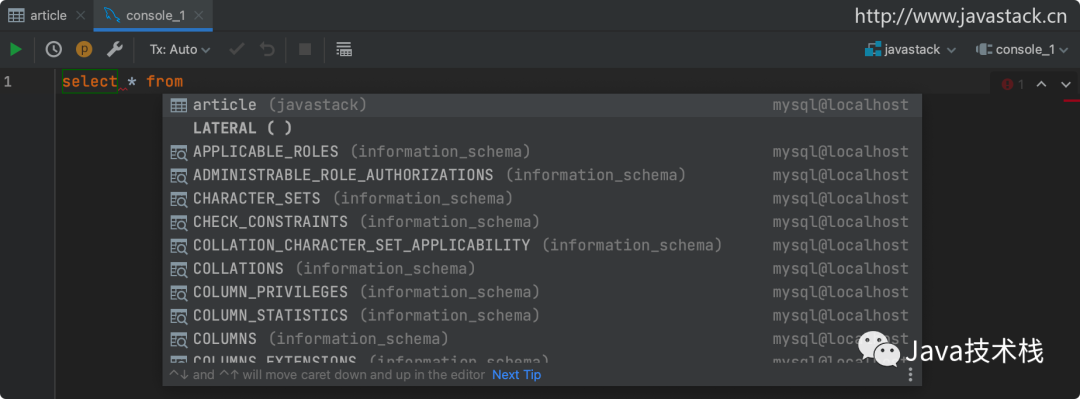This screenshot has height=399, width=1080.
Task: Go to next highlighted error arrow
Action: point(1066,84)
